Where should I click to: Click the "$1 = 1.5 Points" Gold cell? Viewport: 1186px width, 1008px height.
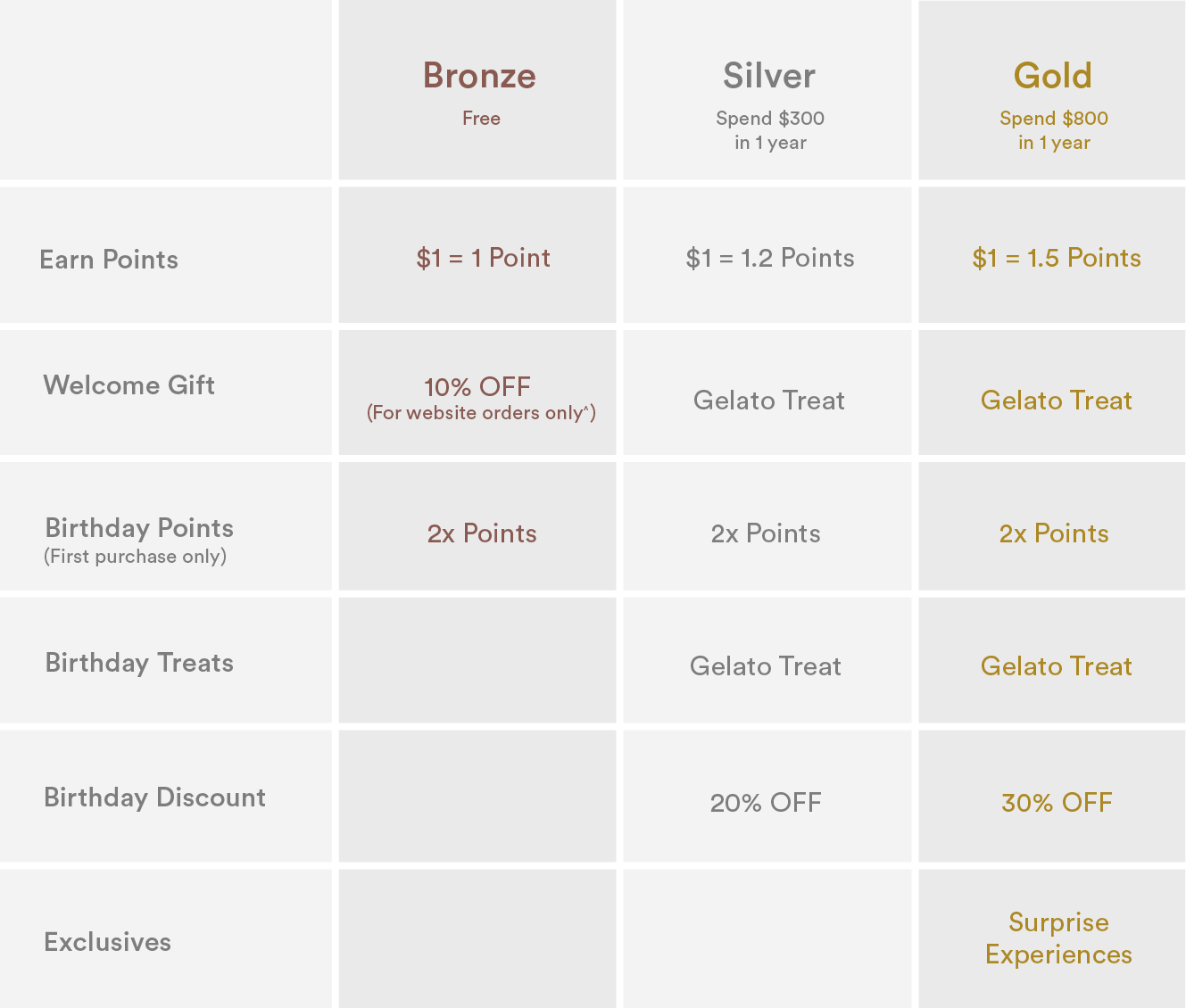(x=1057, y=258)
